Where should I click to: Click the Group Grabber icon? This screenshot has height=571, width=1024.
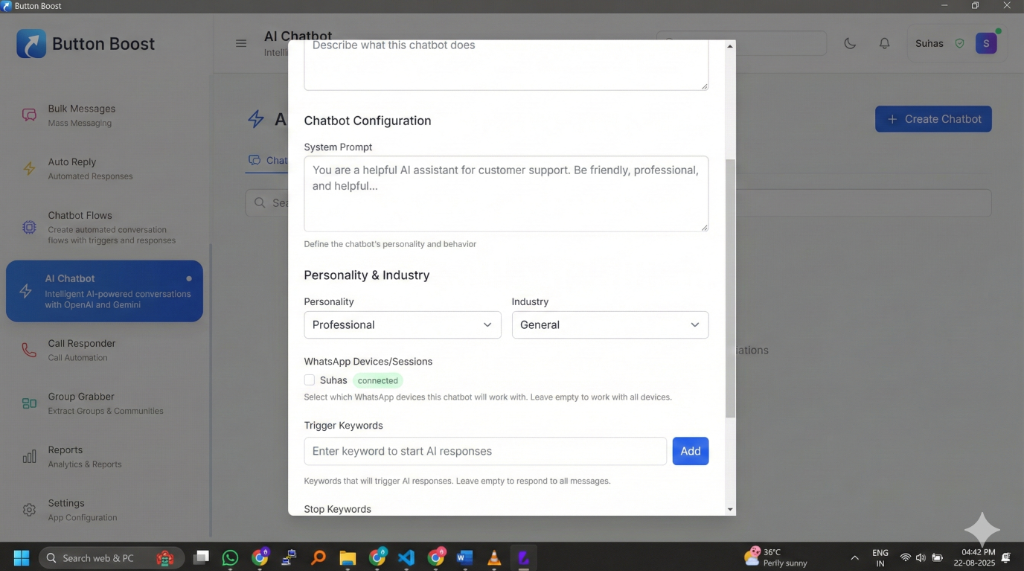coord(29,404)
